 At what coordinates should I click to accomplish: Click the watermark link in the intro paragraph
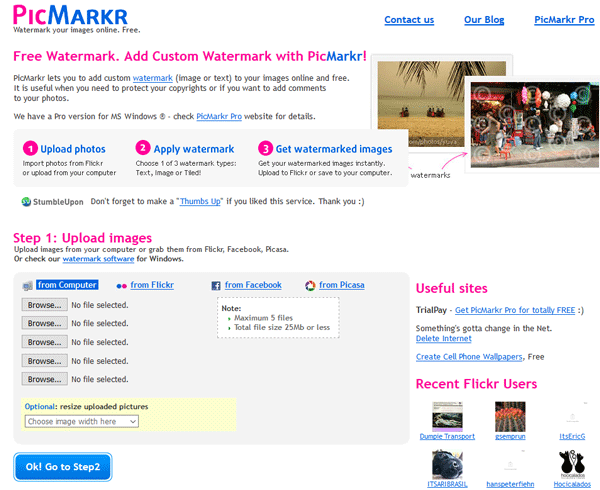[x=153, y=78]
